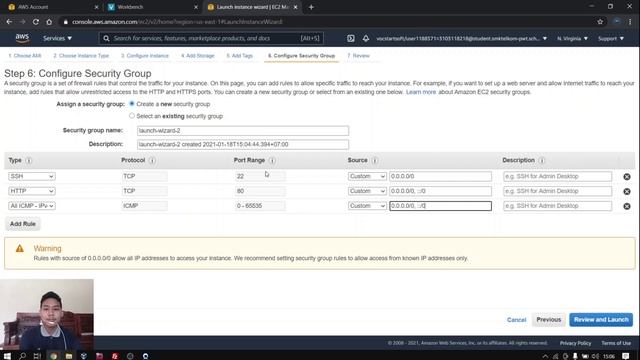
Task: Open Source Custom dropdown for HTTP rule
Action: [367, 191]
